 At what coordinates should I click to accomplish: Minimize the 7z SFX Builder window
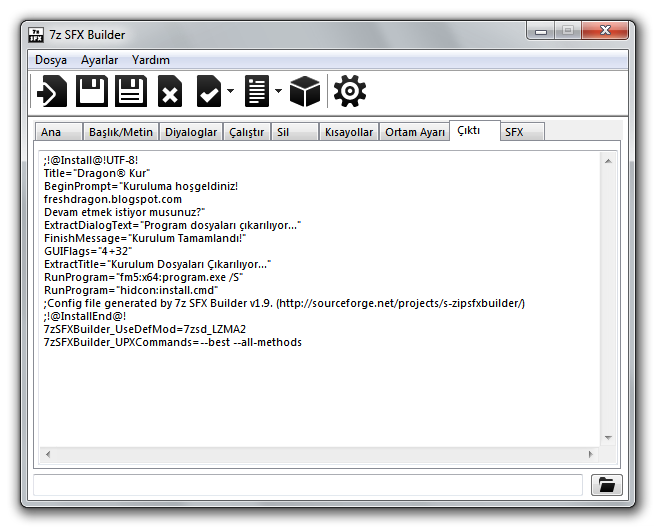[x=541, y=31]
